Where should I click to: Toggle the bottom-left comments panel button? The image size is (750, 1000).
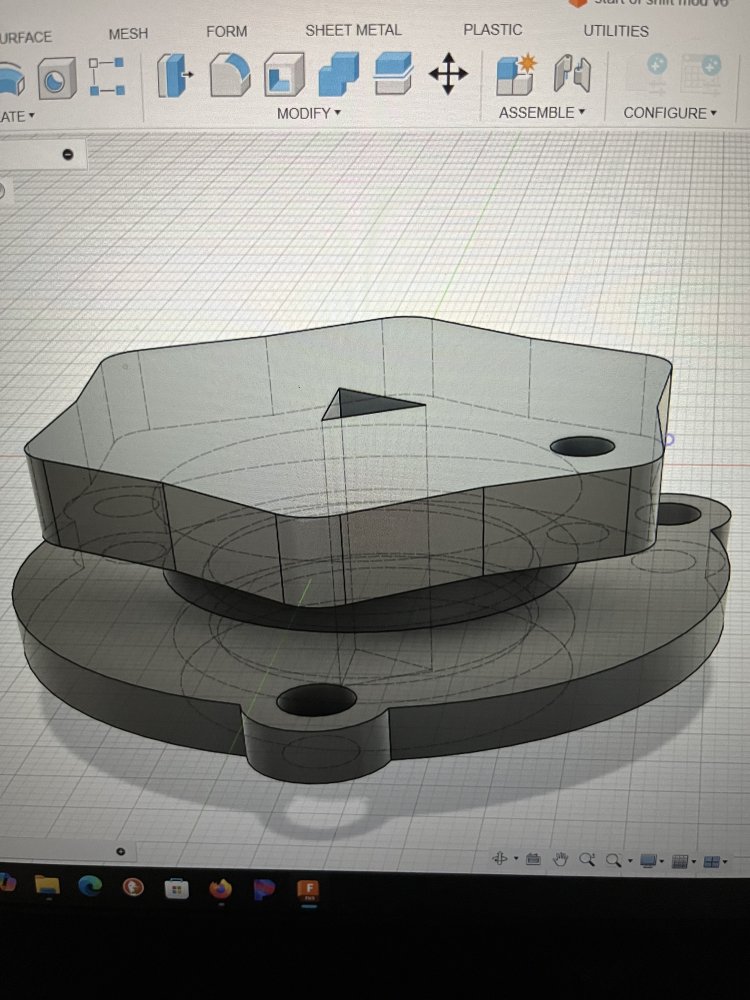coord(120,851)
